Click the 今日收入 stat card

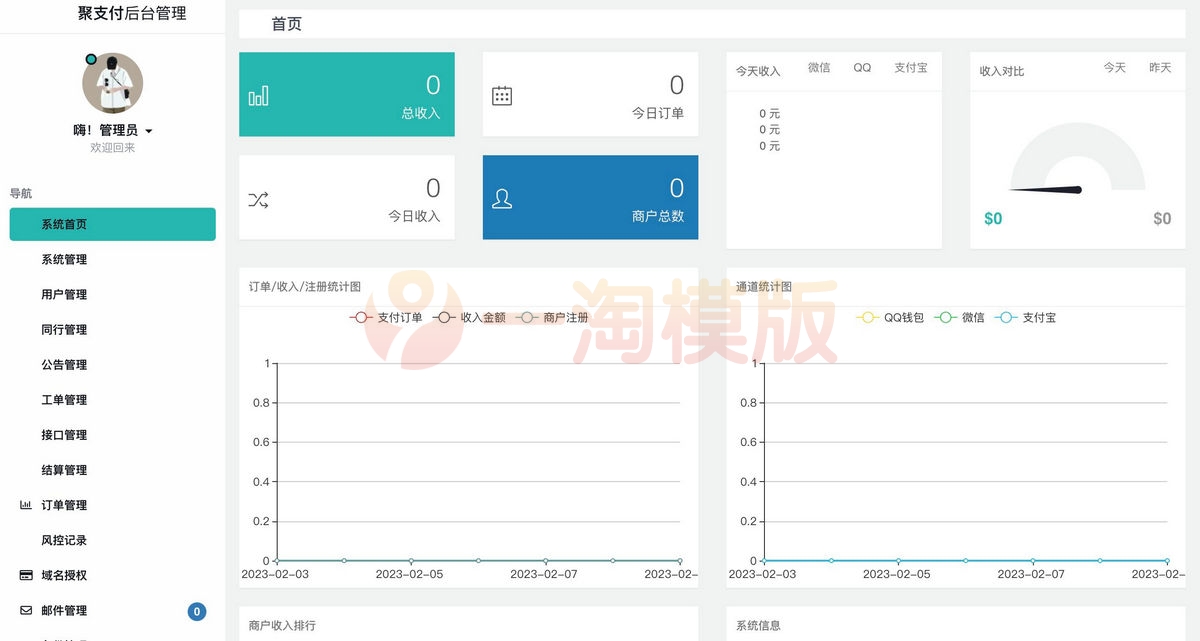click(347, 198)
